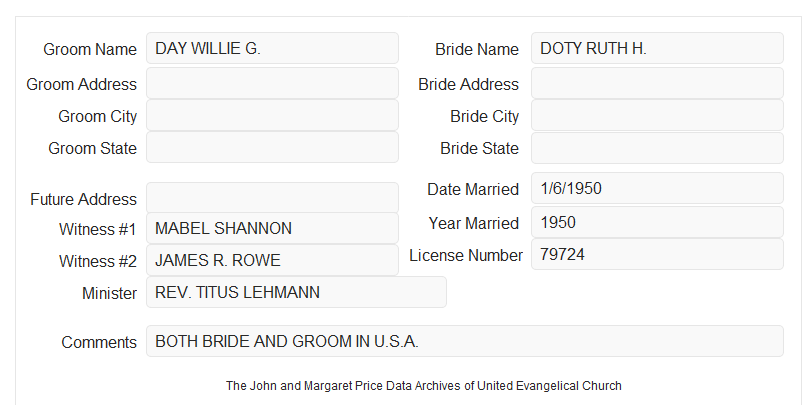The width and height of the screenshot is (805, 405).
Task: Focus the empty Groom Address field
Action: coord(272,83)
